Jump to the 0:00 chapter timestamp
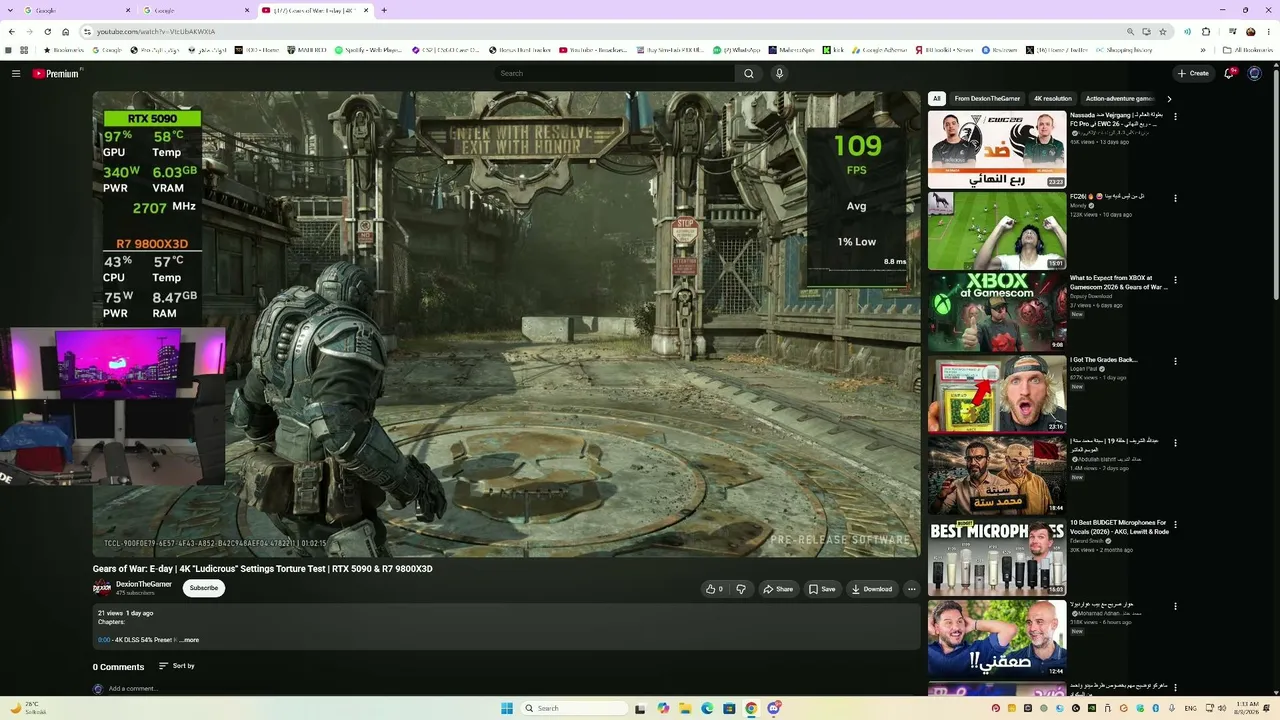The image size is (1280, 720). point(104,640)
